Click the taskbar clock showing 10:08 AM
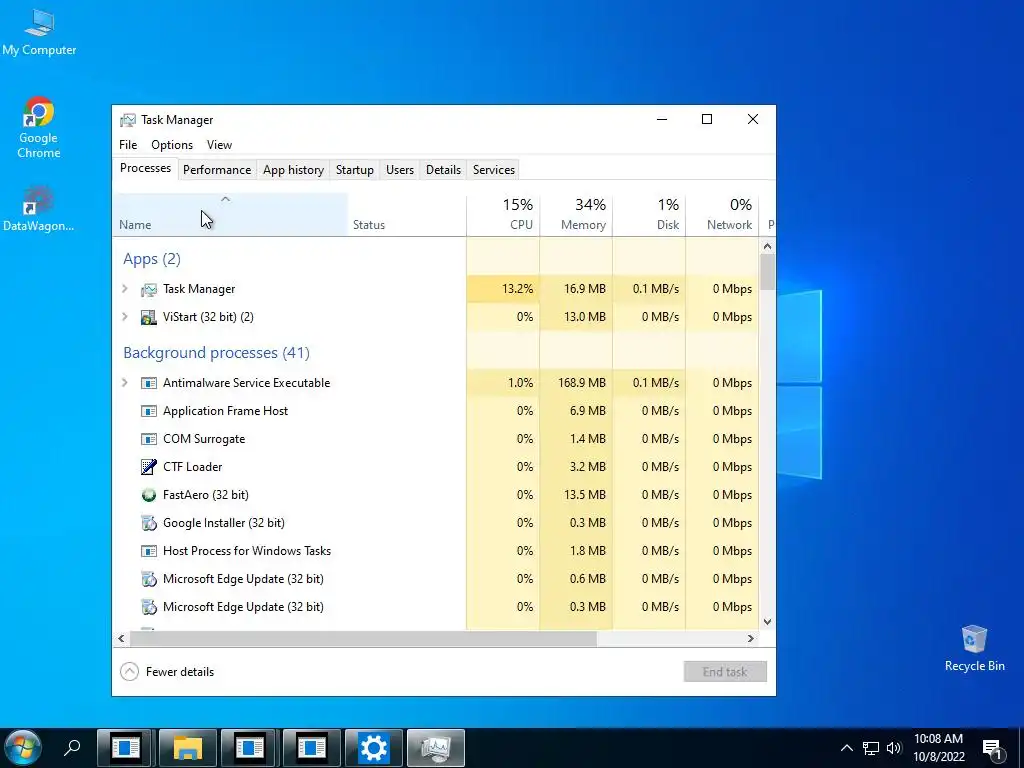The image size is (1024, 768). 938,748
